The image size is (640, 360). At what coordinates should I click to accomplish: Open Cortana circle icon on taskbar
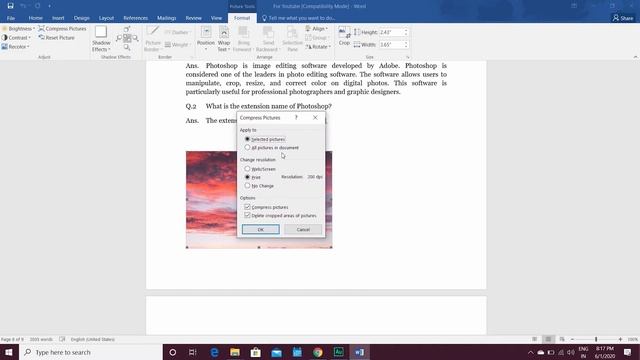pos(173,352)
